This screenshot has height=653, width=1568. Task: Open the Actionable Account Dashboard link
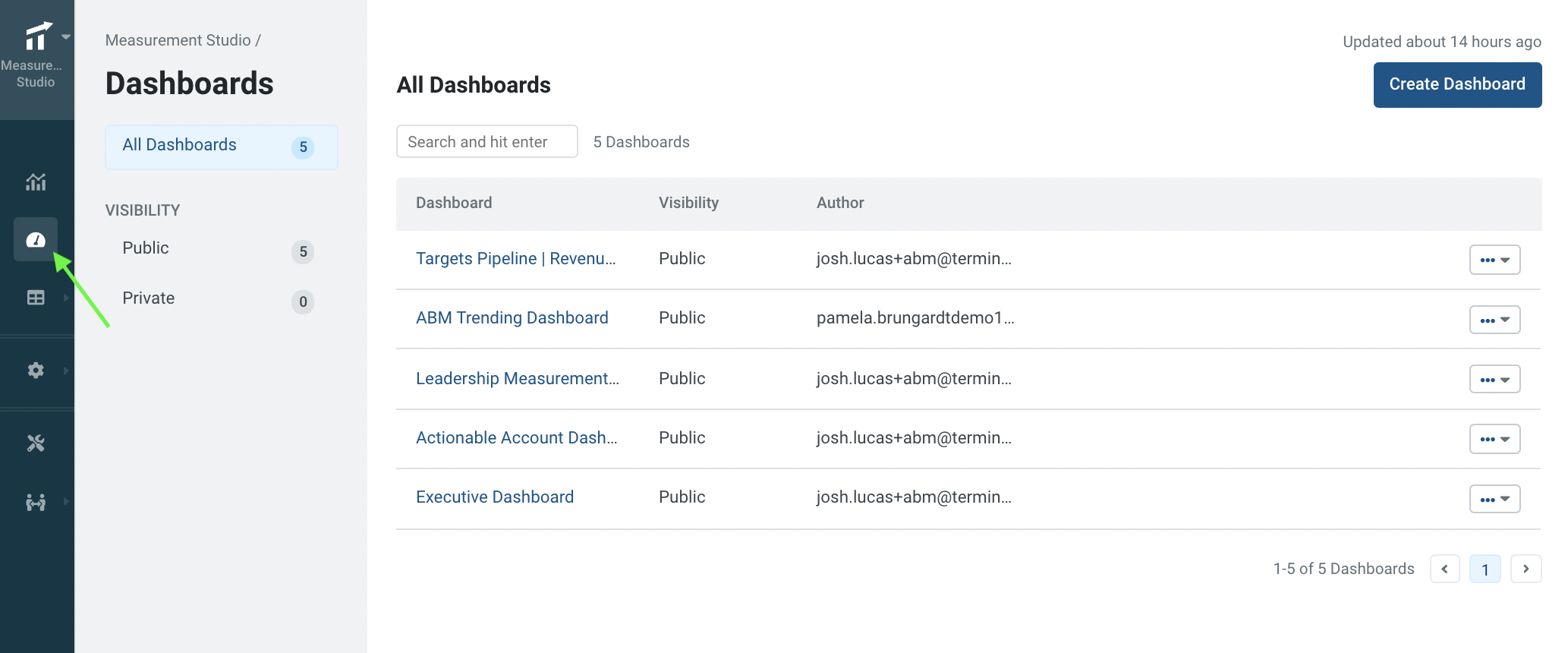click(x=517, y=437)
